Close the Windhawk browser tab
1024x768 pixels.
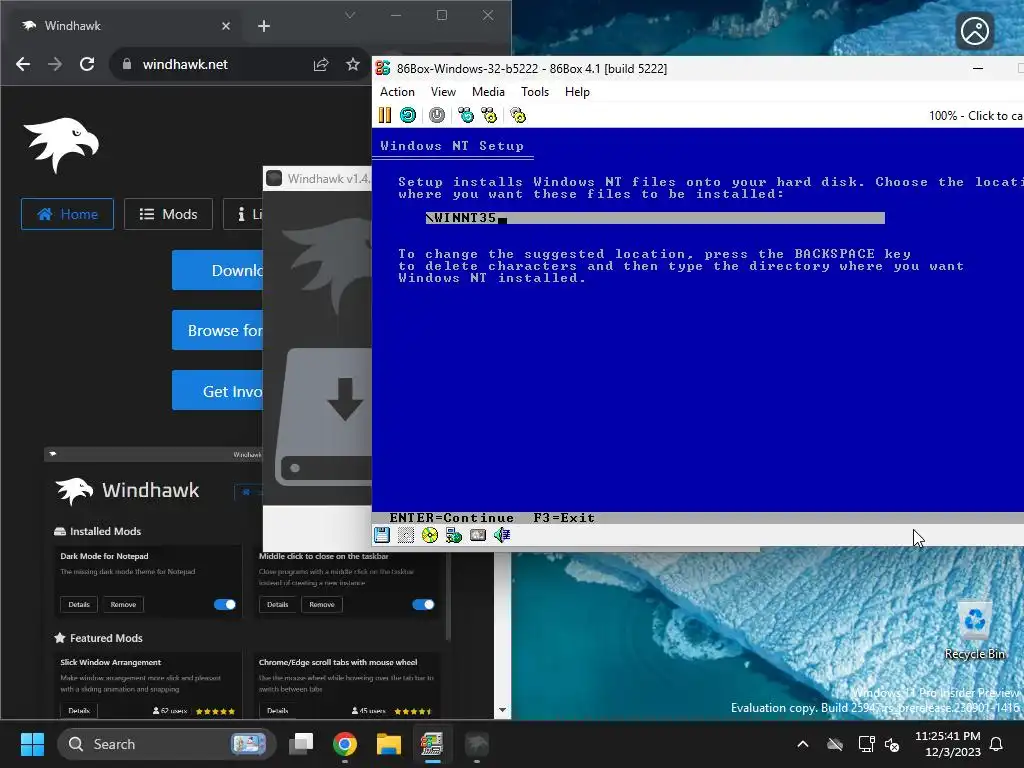click(x=226, y=26)
